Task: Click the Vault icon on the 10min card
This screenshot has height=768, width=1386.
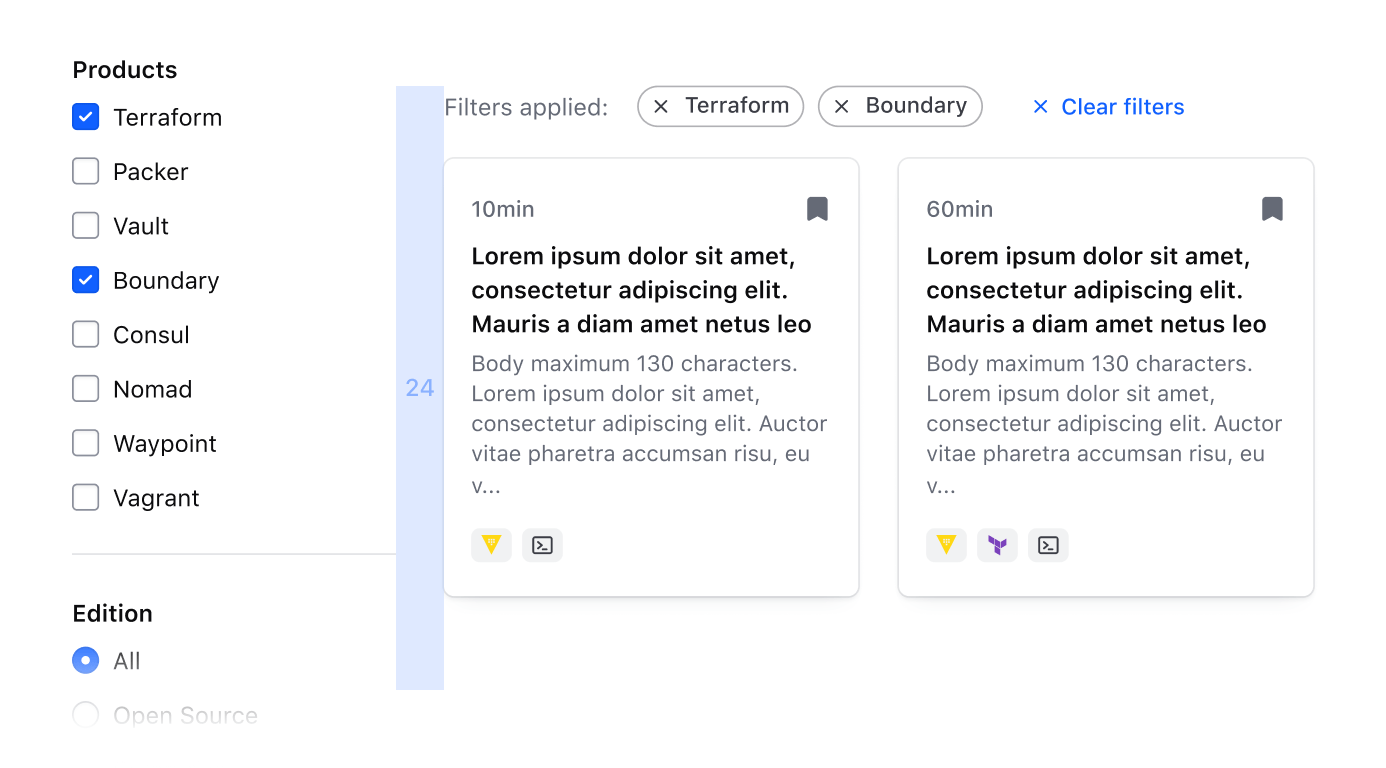Action: (491, 545)
